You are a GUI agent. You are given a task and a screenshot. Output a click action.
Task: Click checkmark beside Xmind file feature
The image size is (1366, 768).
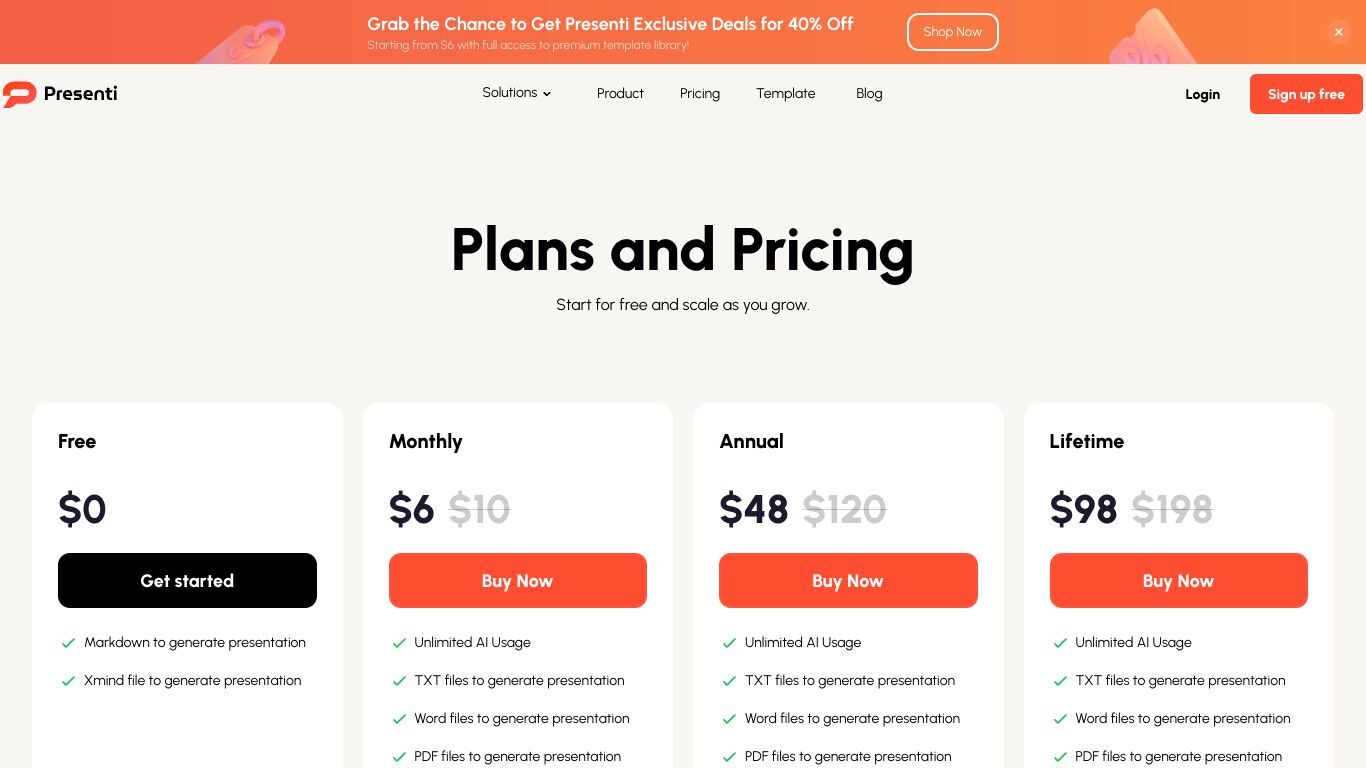tap(68, 681)
